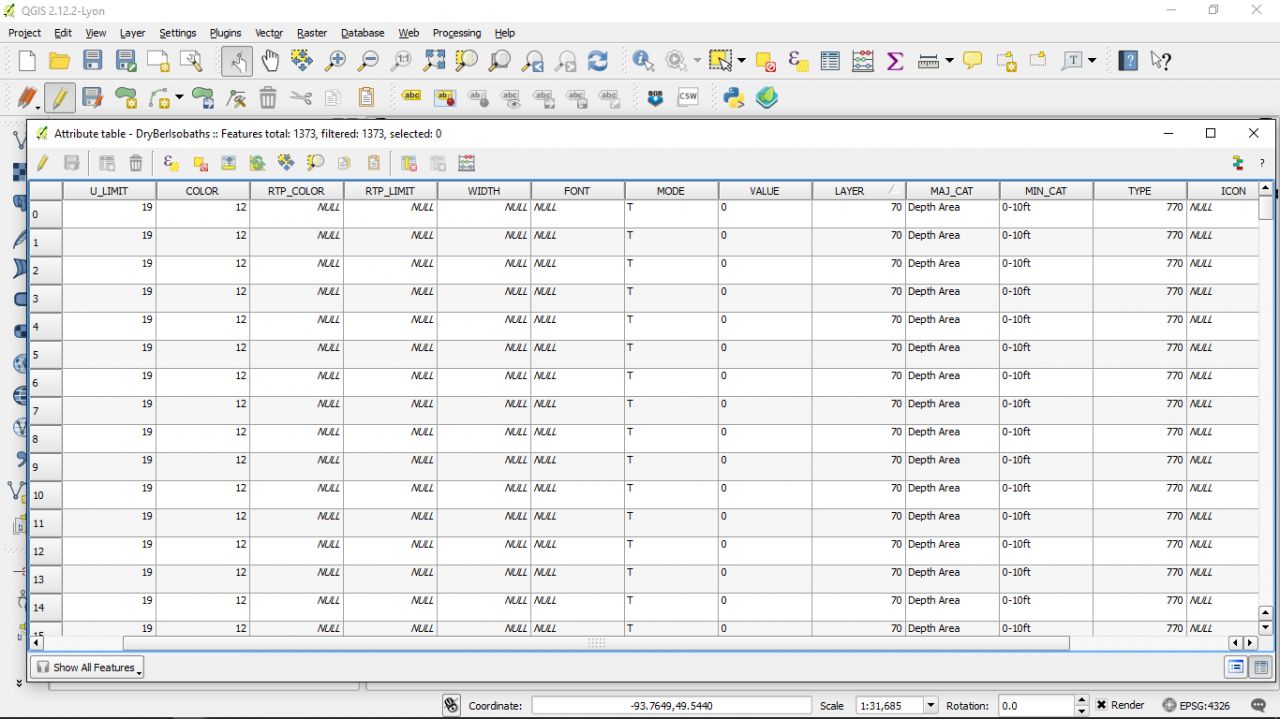Click Delete selected features in attribute table
Image resolution: width=1280 pixels, height=719 pixels.
136,163
